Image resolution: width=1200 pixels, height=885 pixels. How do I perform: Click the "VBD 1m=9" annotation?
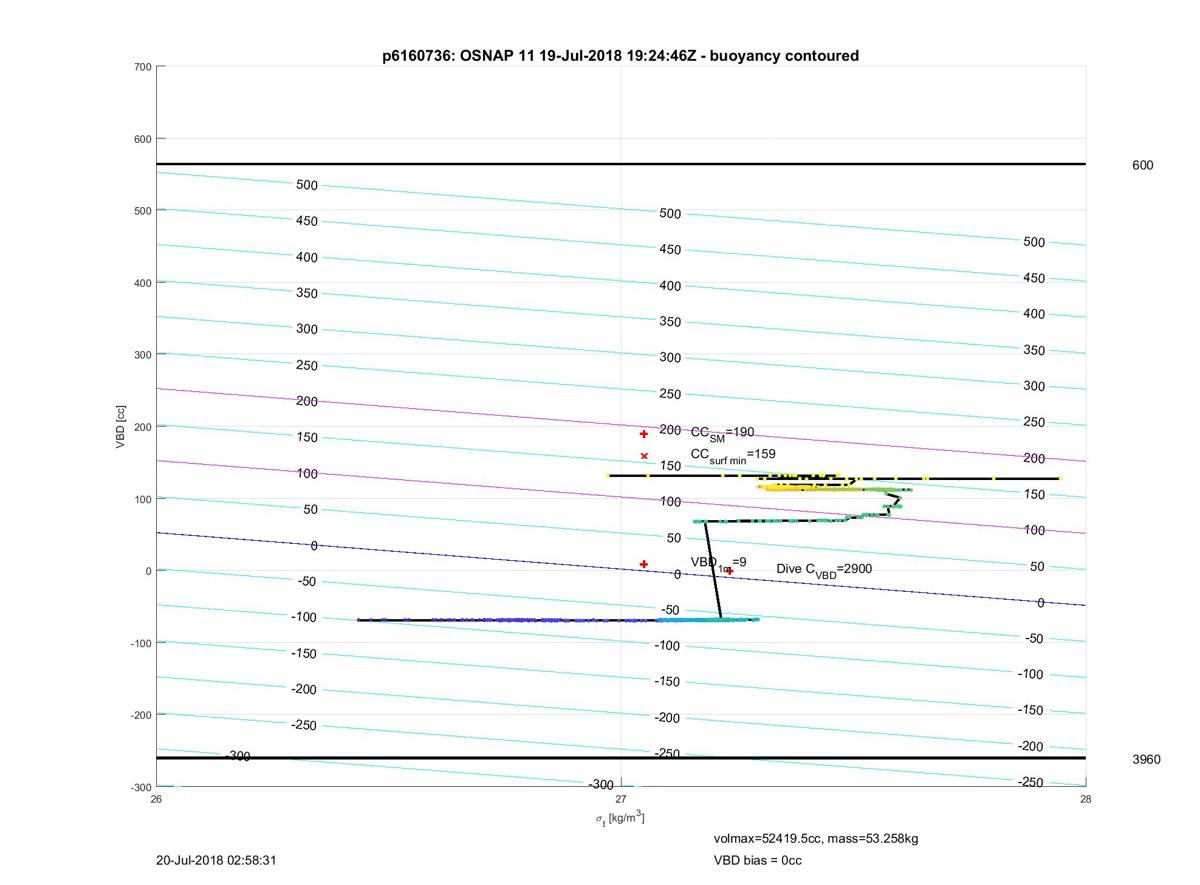click(x=718, y=563)
